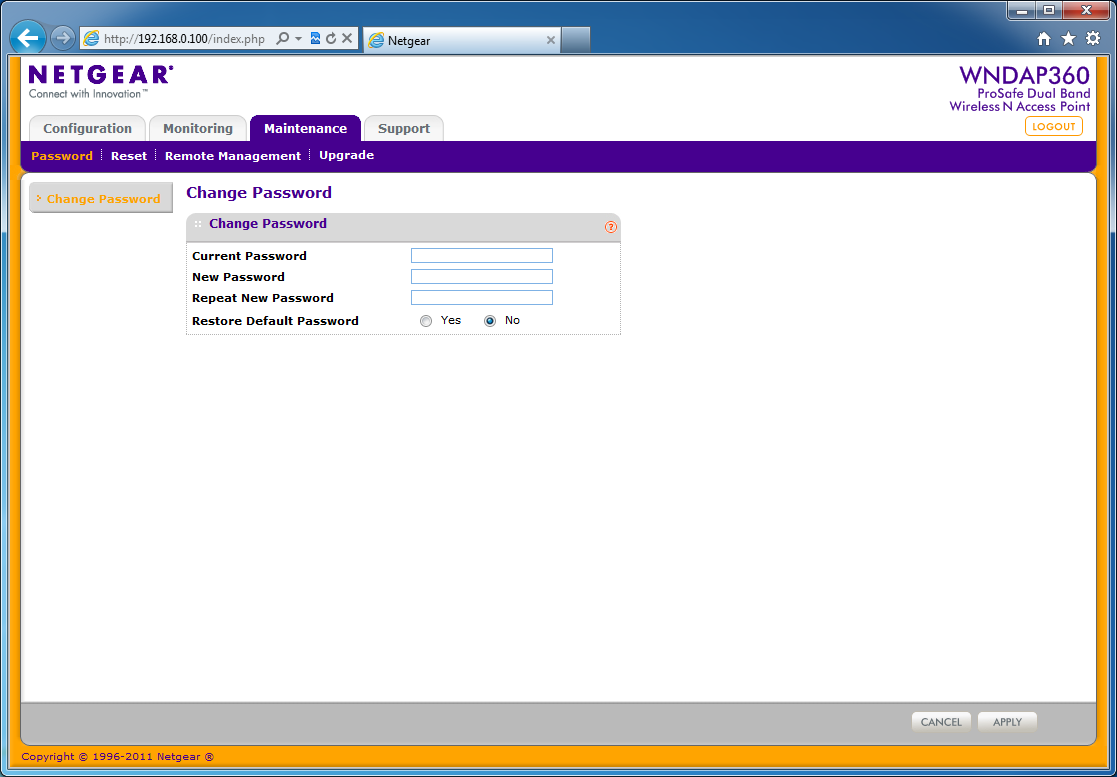1117x777 pixels.
Task: Open the Support tab
Action: click(x=404, y=128)
